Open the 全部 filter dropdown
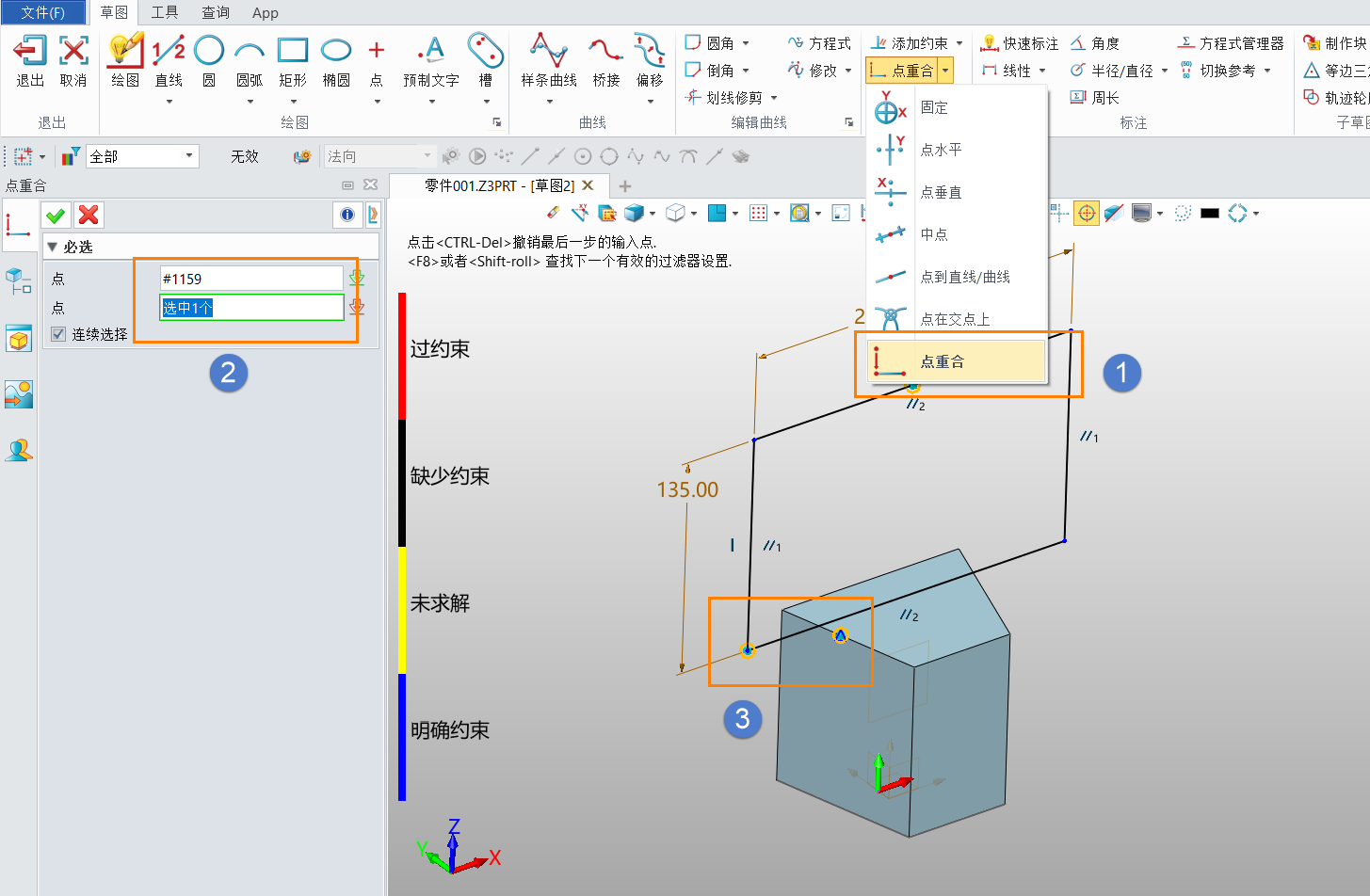Viewport: 1370px width, 896px height. (142, 156)
